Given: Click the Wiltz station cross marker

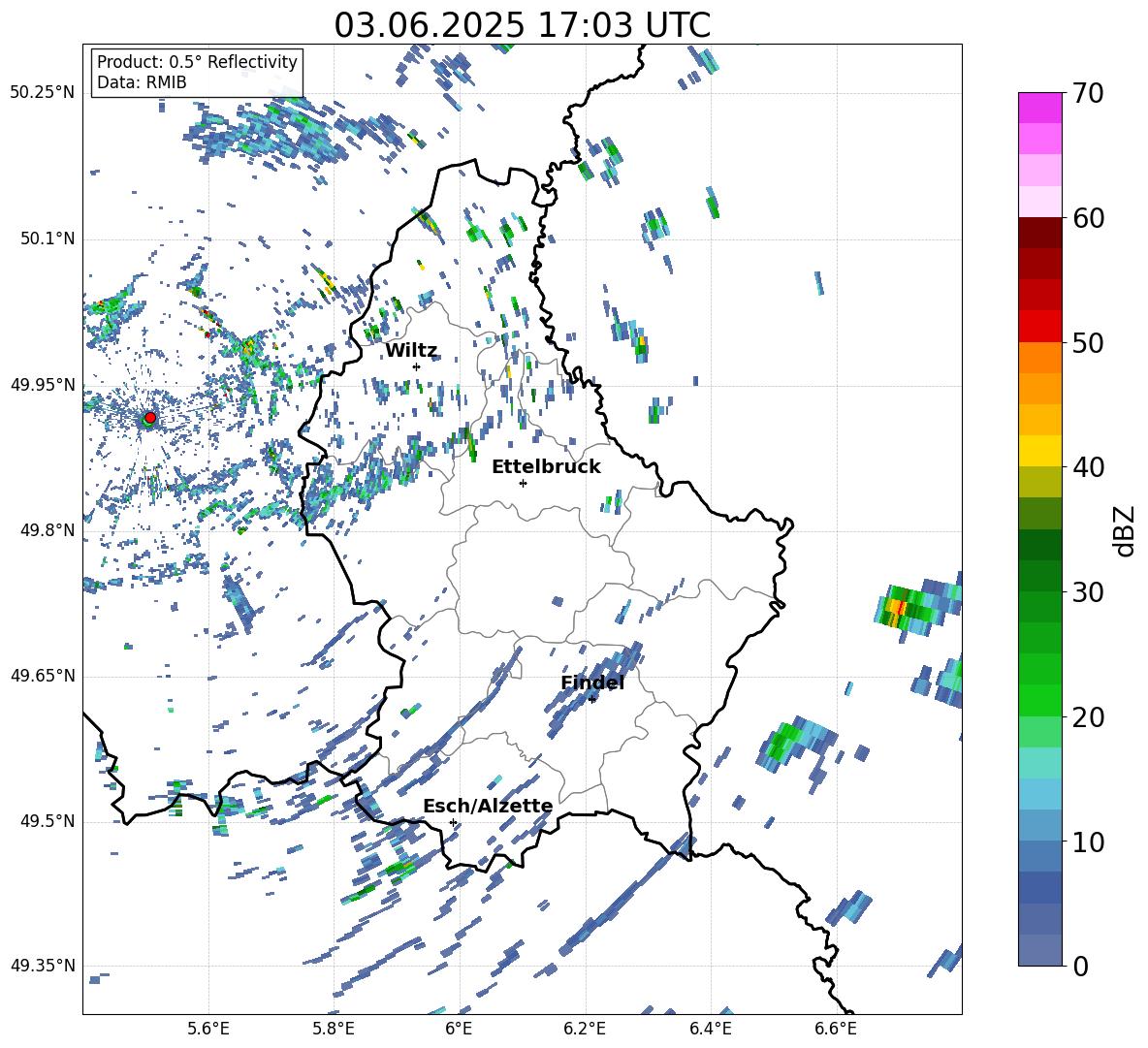Looking at the screenshot, I should point(417,366).
